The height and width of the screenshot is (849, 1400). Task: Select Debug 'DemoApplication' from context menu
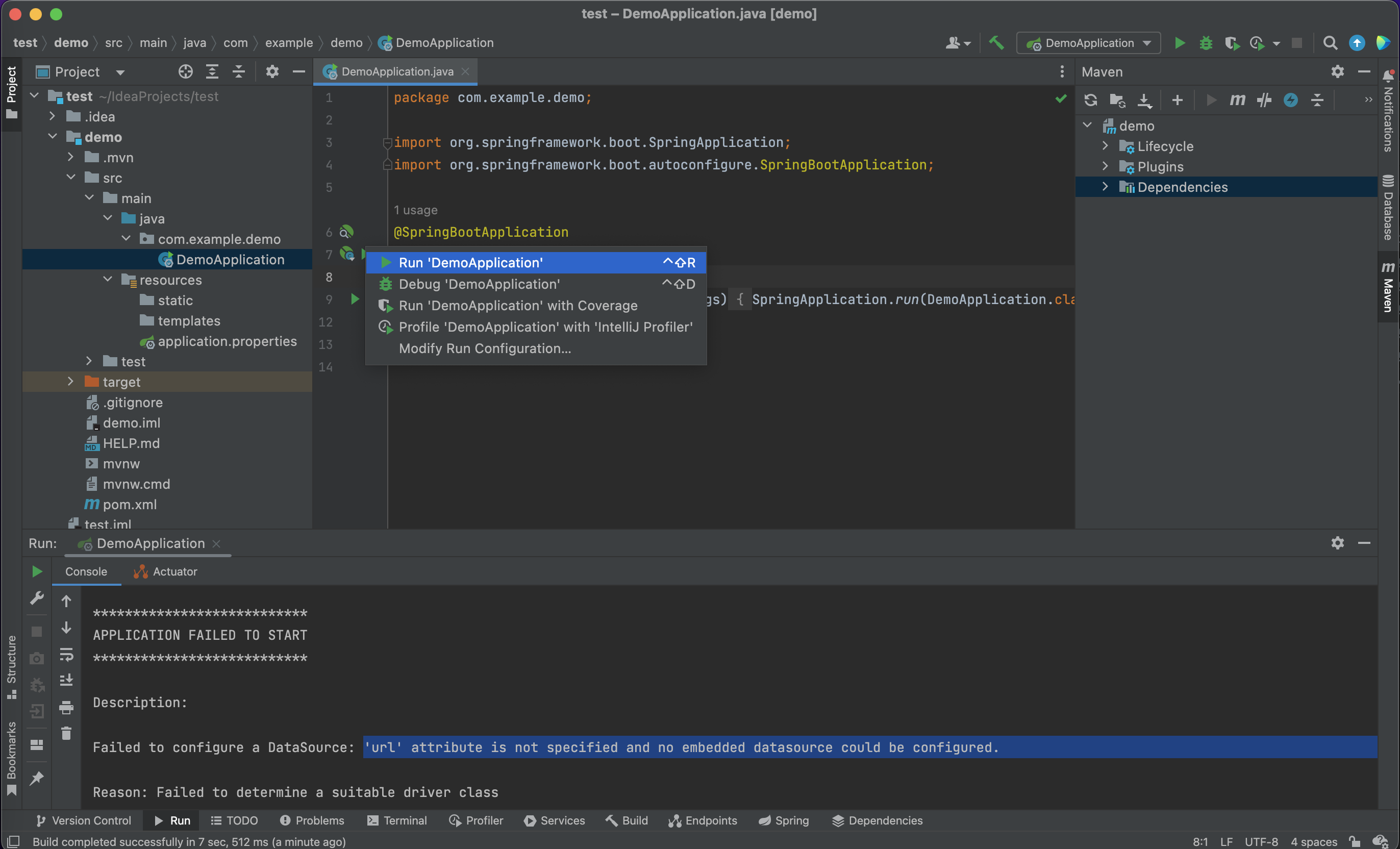(x=479, y=284)
